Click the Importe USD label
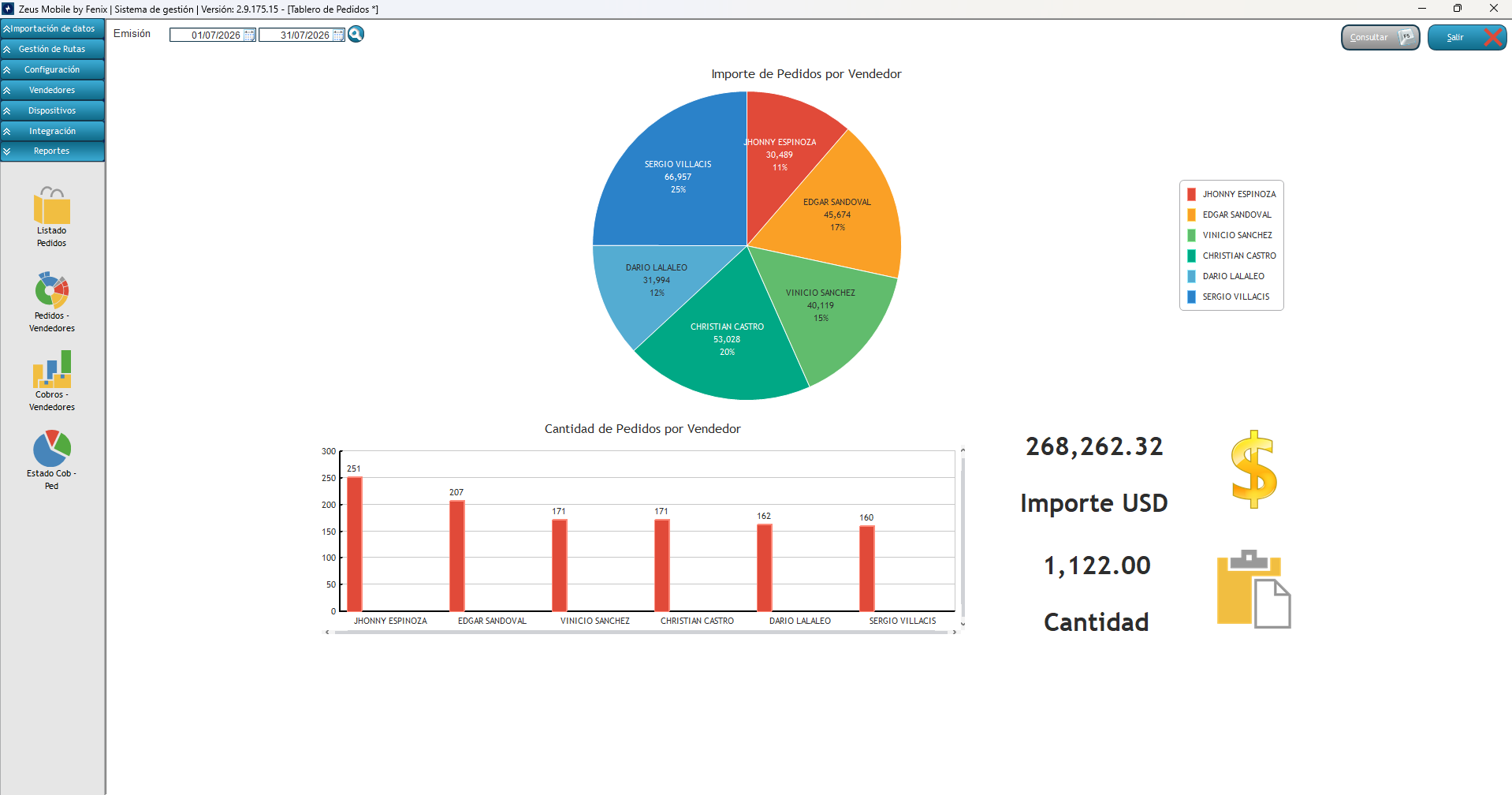1512x795 pixels. coord(1094,503)
